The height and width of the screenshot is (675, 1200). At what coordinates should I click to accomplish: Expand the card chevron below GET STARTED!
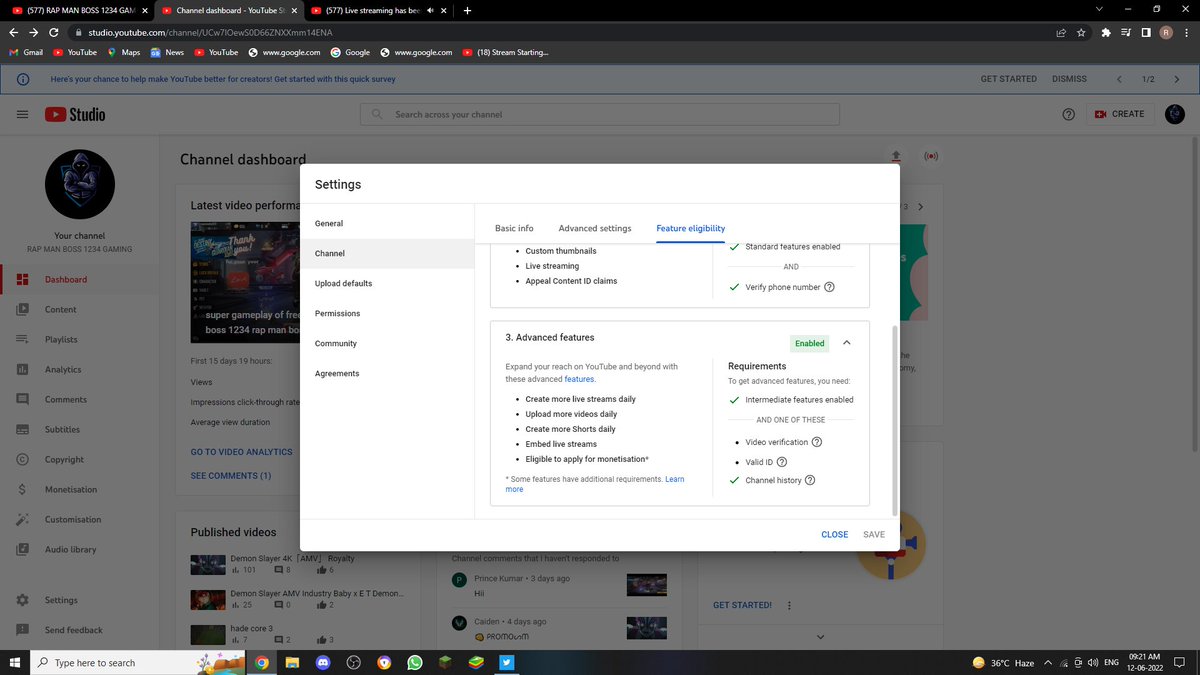[x=820, y=637]
